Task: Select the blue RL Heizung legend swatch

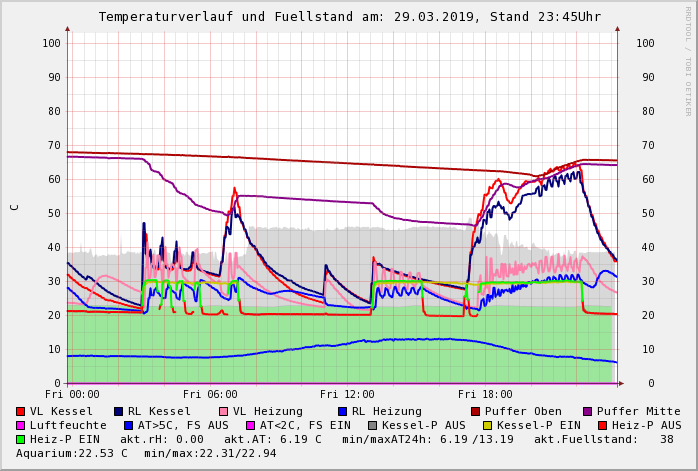Action: [x=343, y=411]
